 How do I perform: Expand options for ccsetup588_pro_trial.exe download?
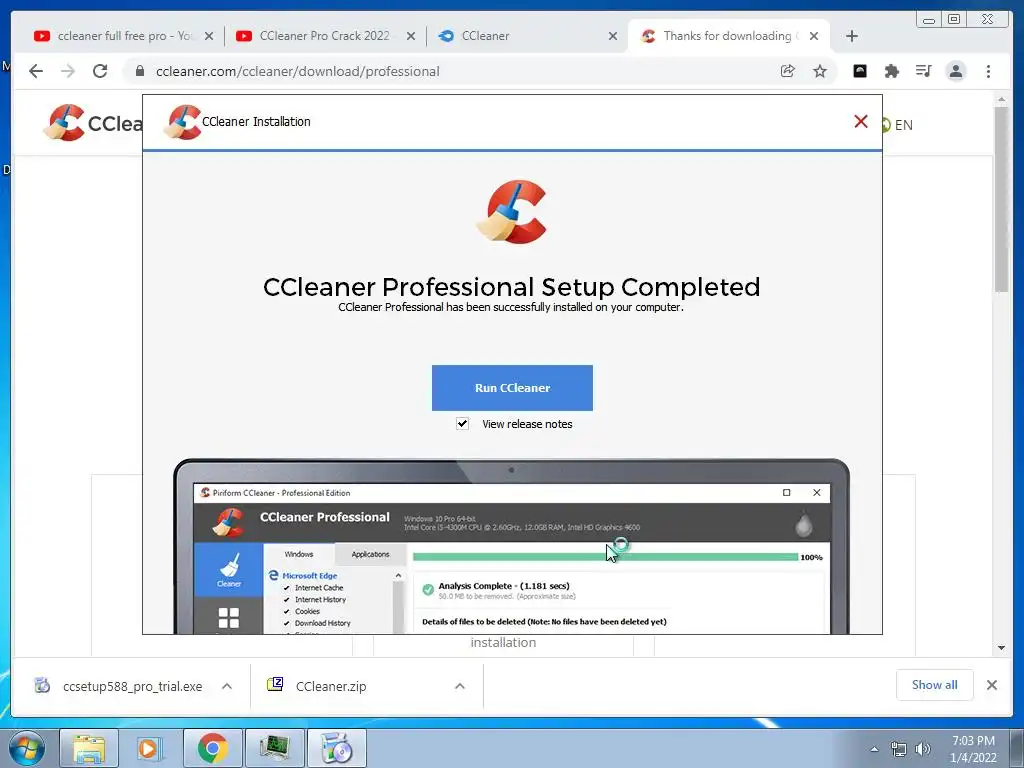pos(227,686)
